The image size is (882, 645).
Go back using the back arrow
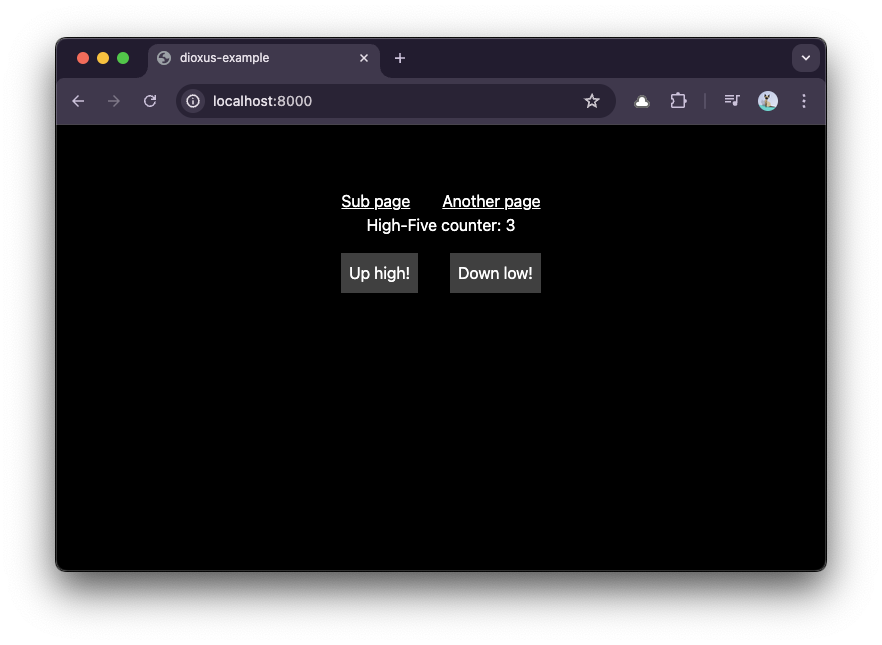[x=78, y=101]
